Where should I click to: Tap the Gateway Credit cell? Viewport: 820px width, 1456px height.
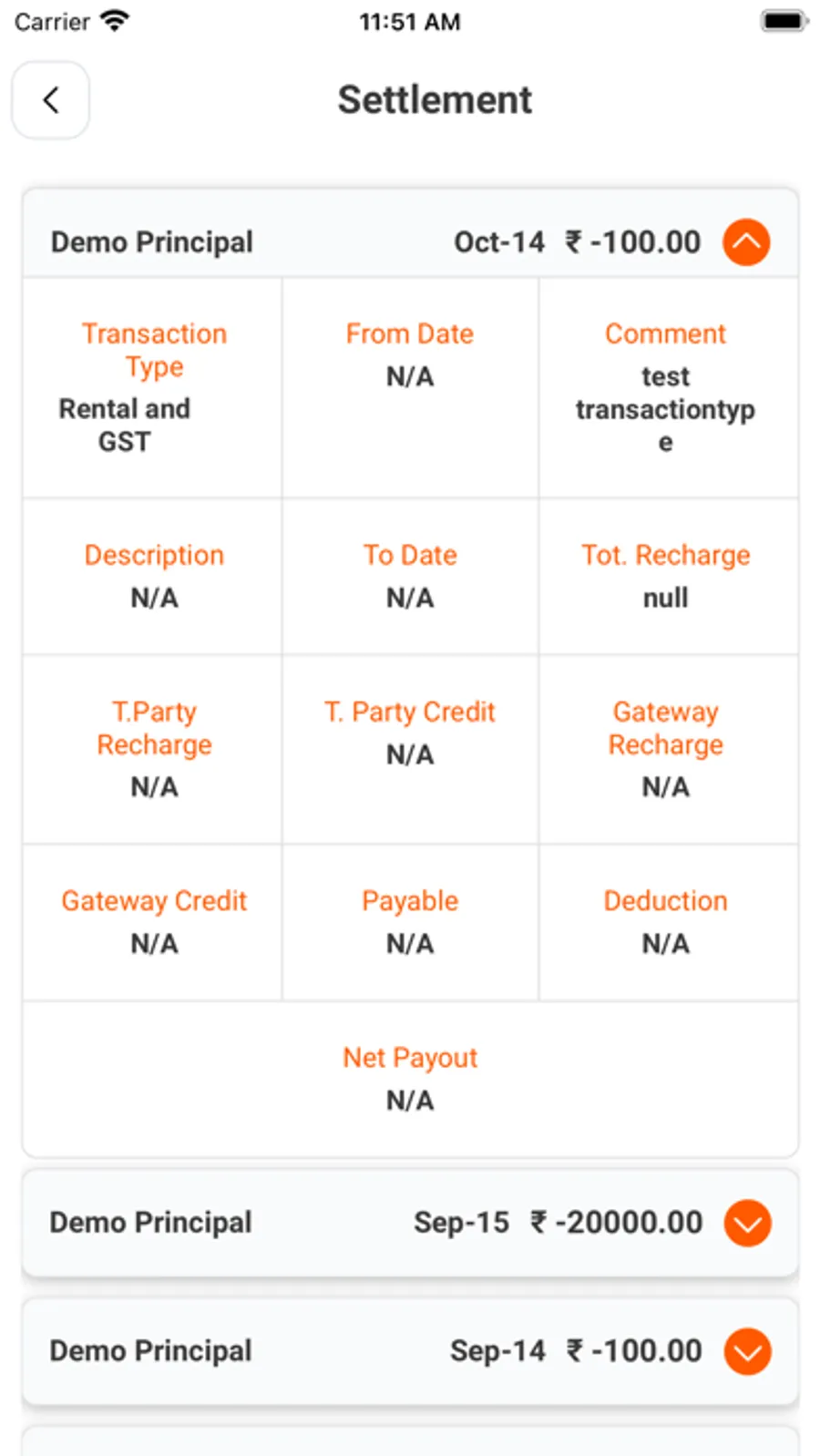pyautogui.click(x=153, y=922)
